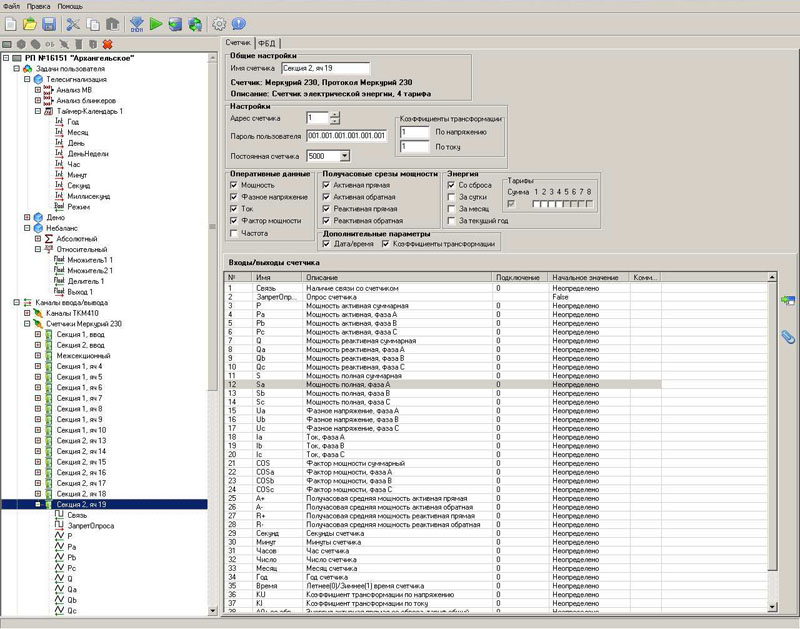Click the Cut scissors icon

[x=73, y=23]
